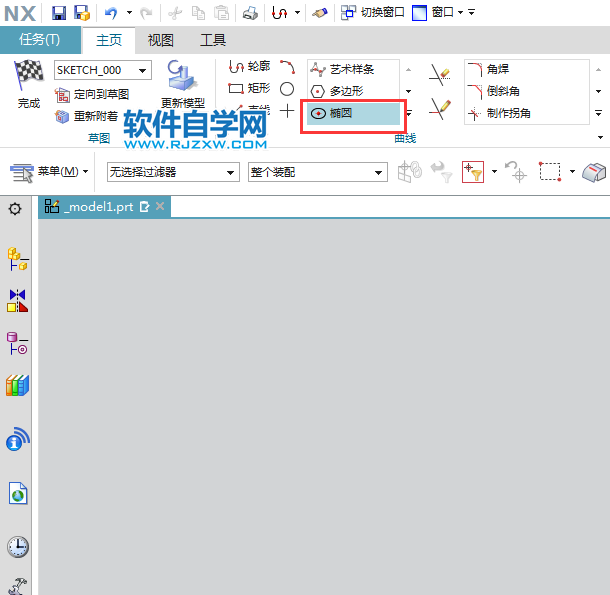Switch to the 主页 home tab

pyautogui.click(x=109, y=40)
